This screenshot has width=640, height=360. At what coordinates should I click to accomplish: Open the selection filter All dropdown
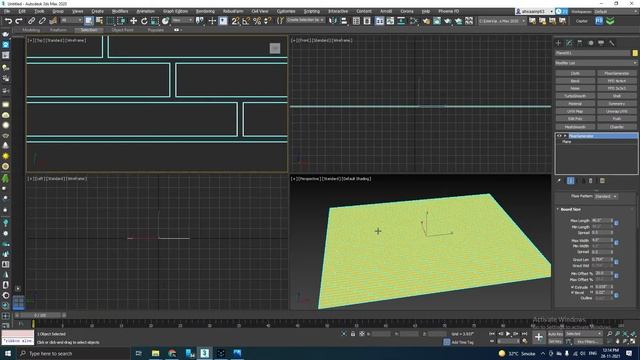pos(71,20)
